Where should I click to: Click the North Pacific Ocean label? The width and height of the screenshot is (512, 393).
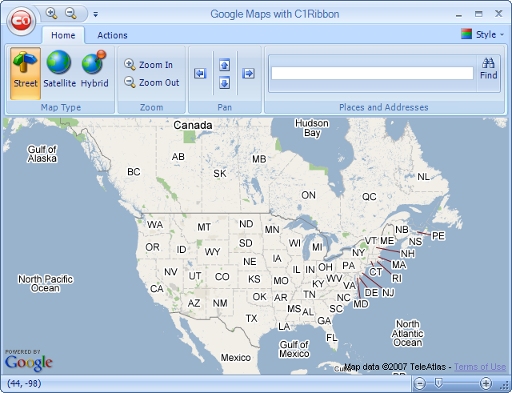[45, 283]
